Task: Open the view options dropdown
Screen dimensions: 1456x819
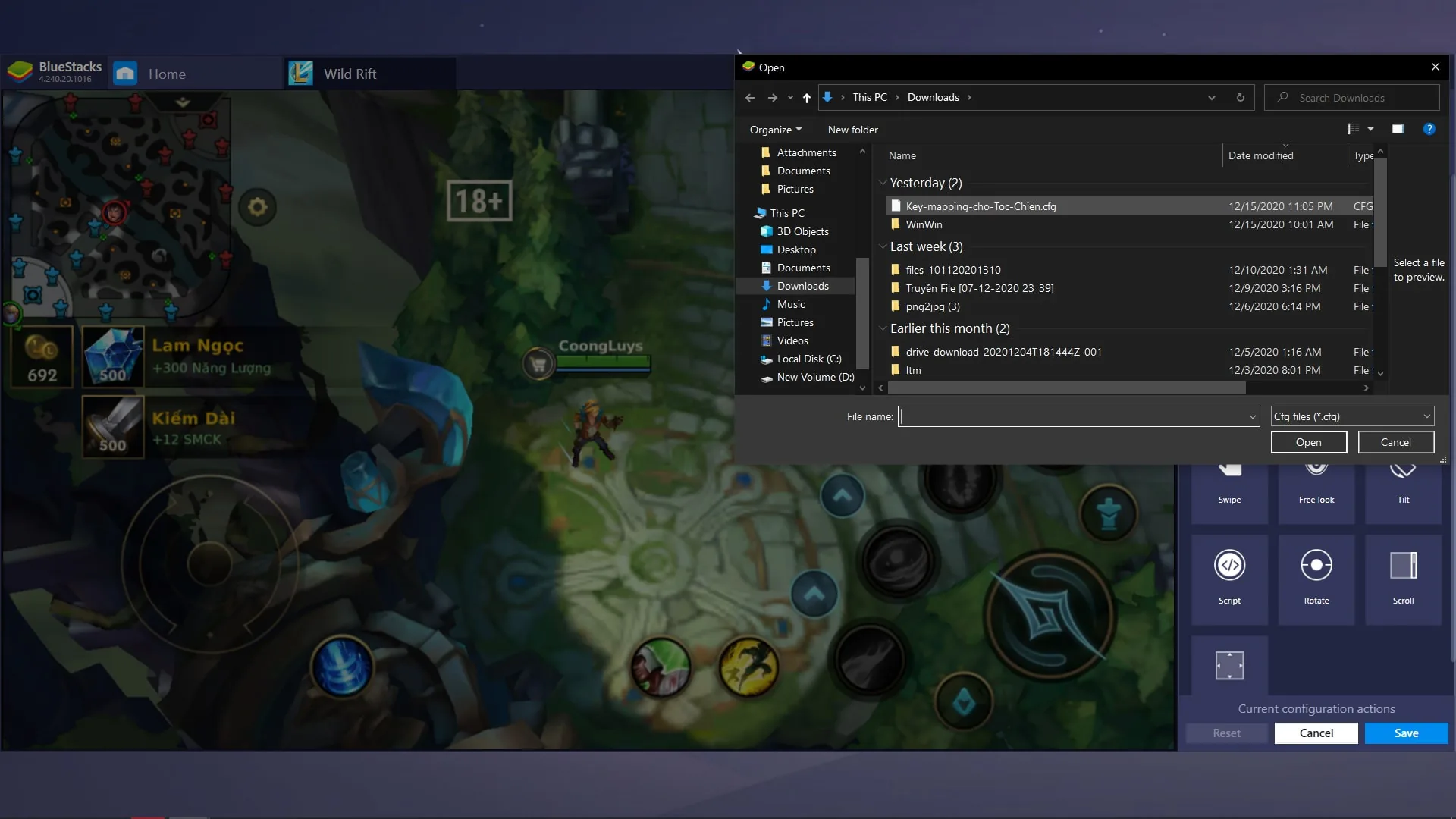Action: 1370,129
